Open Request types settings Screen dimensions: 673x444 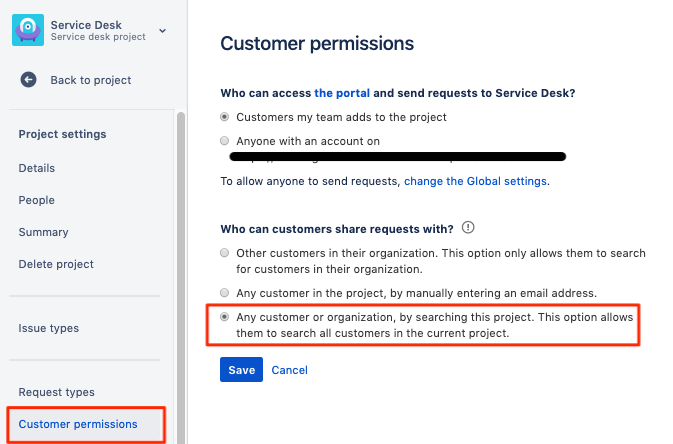(x=54, y=392)
